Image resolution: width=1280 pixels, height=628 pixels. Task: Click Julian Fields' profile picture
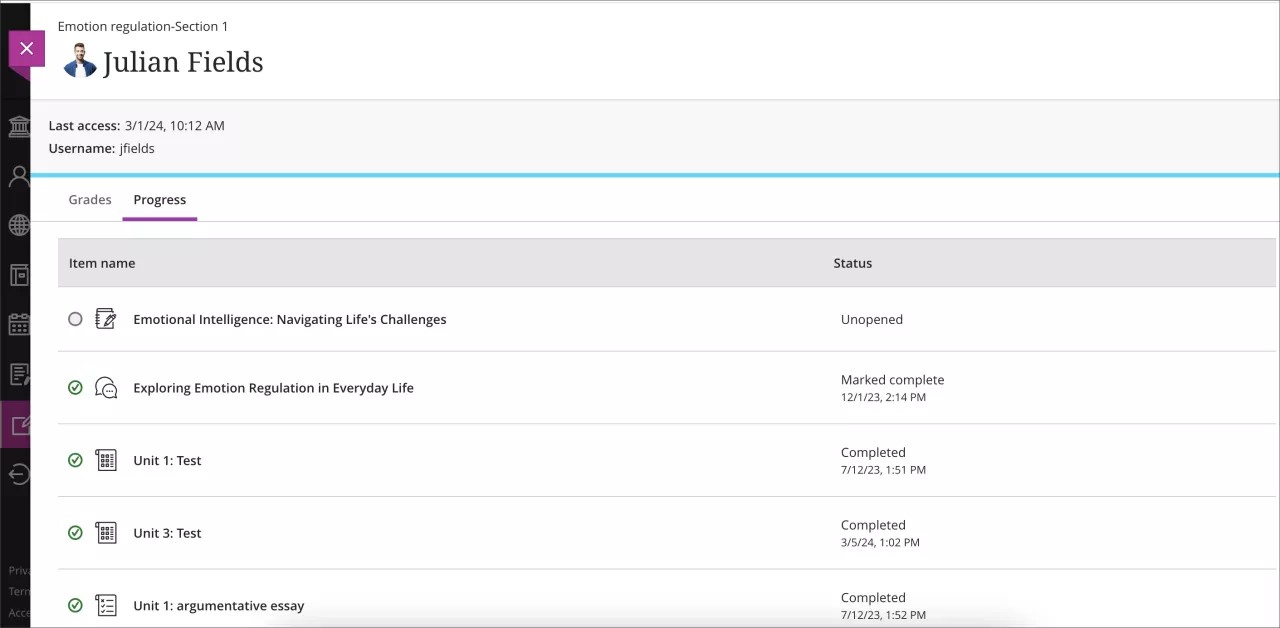(79, 61)
